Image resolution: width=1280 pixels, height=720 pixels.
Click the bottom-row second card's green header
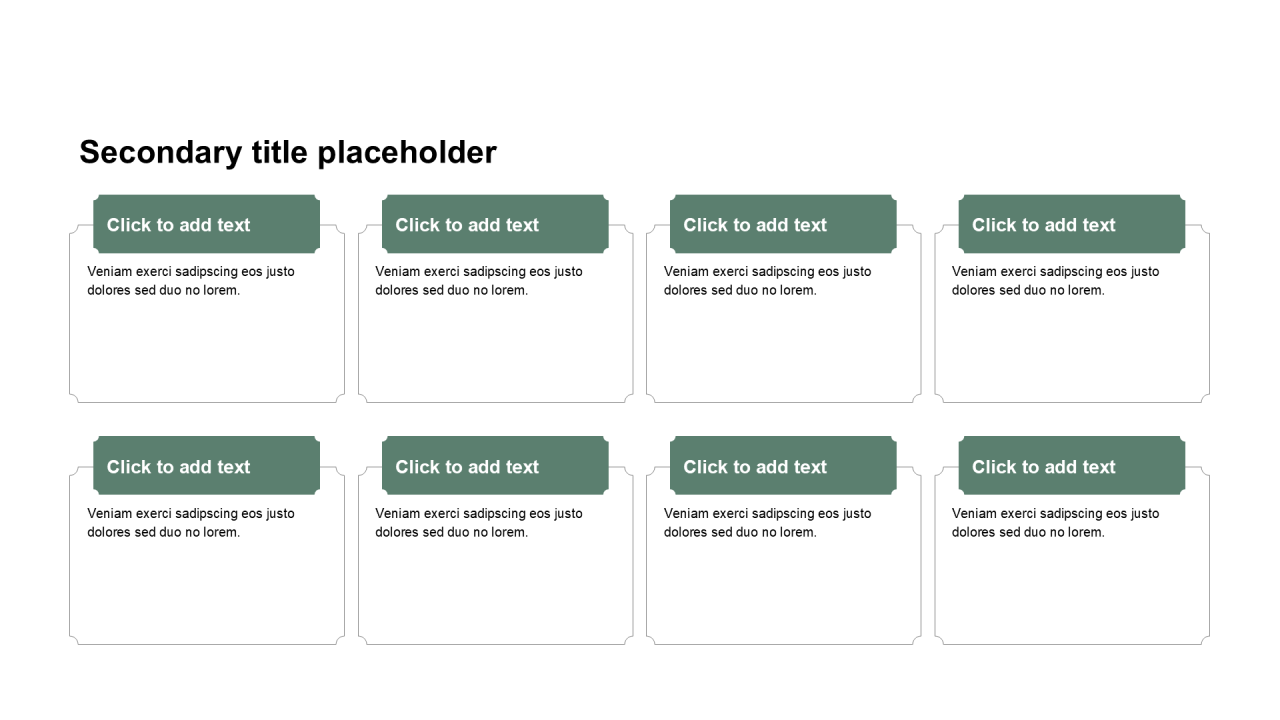[x=495, y=467]
